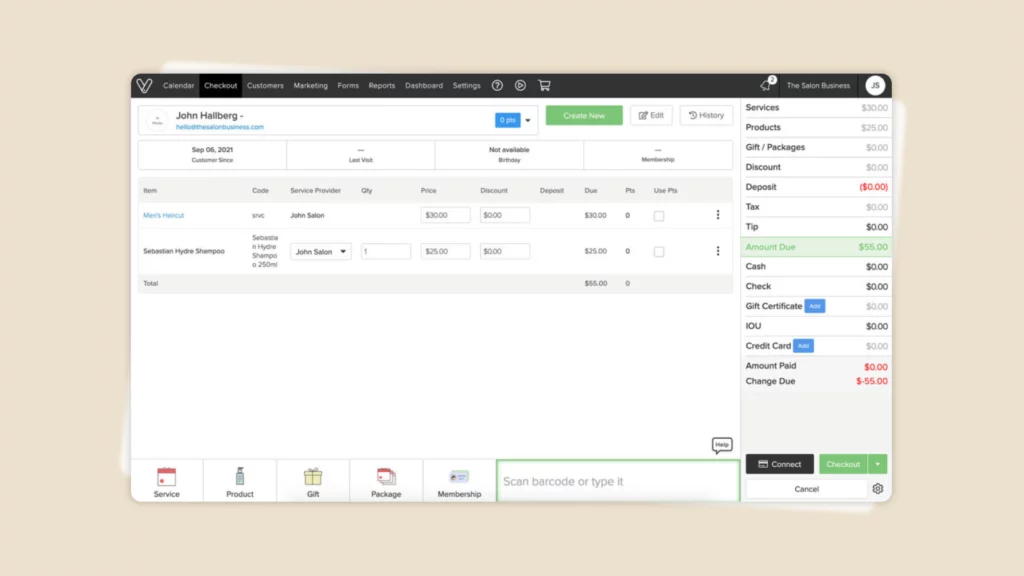Viewport: 1024px width, 576px height.
Task: Open the help question mark icon
Action: tap(497, 85)
